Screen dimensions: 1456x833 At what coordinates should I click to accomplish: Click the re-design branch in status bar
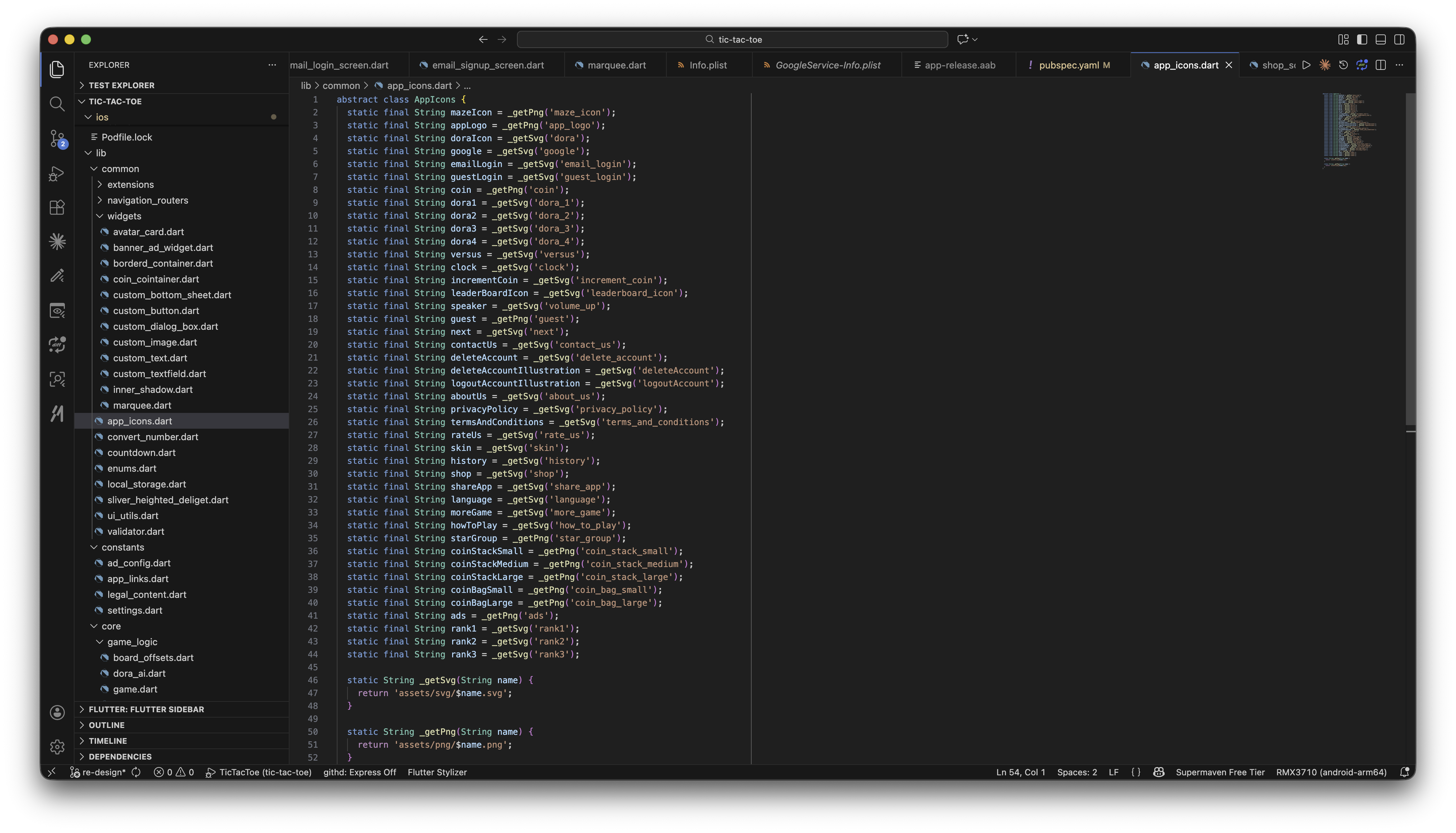[x=98, y=772]
